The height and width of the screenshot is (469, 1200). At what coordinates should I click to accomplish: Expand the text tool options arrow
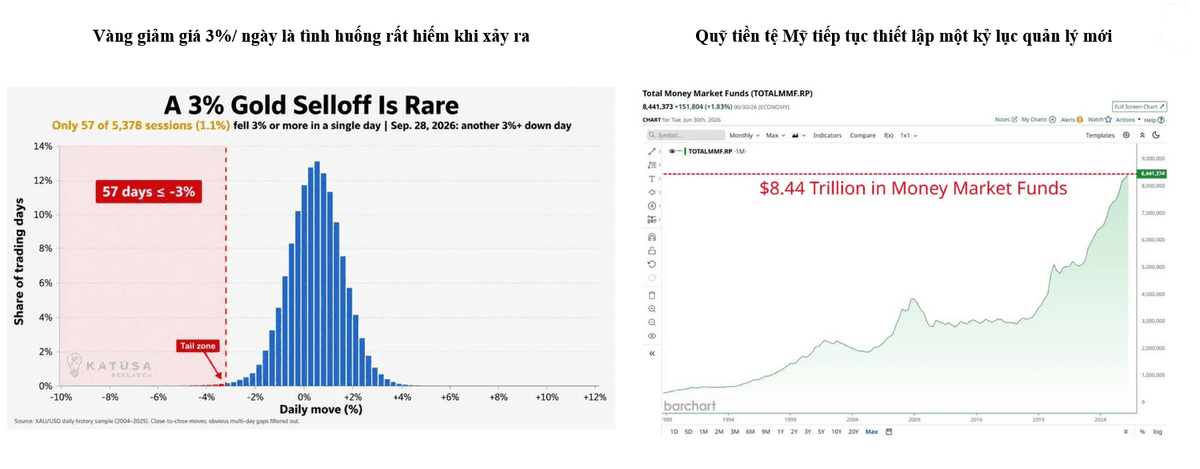point(660,178)
